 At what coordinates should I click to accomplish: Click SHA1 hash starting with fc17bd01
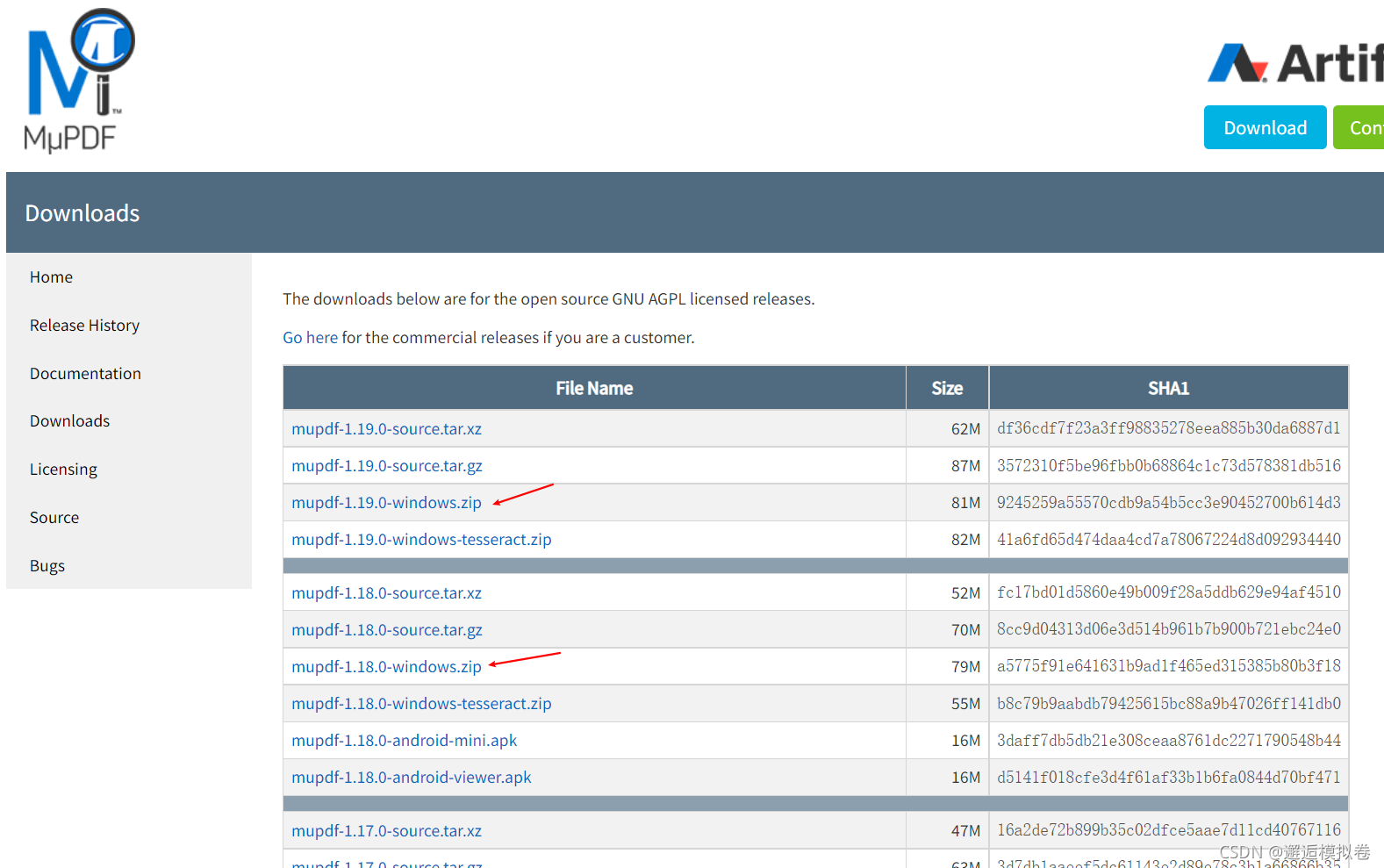click(x=1168, y=592)
